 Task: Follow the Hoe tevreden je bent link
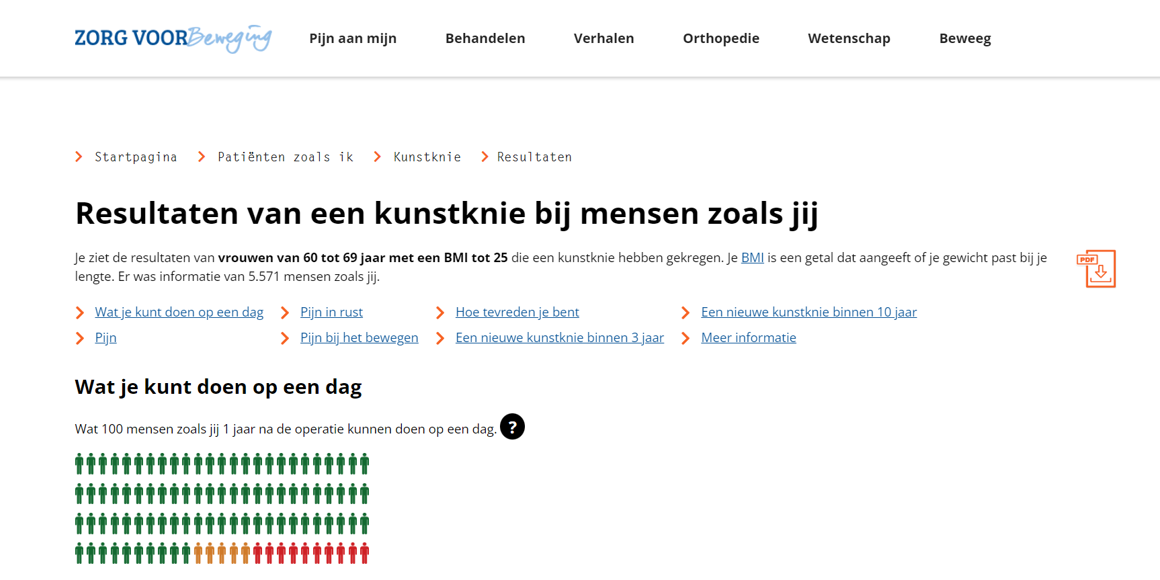[x=517, y=312]
